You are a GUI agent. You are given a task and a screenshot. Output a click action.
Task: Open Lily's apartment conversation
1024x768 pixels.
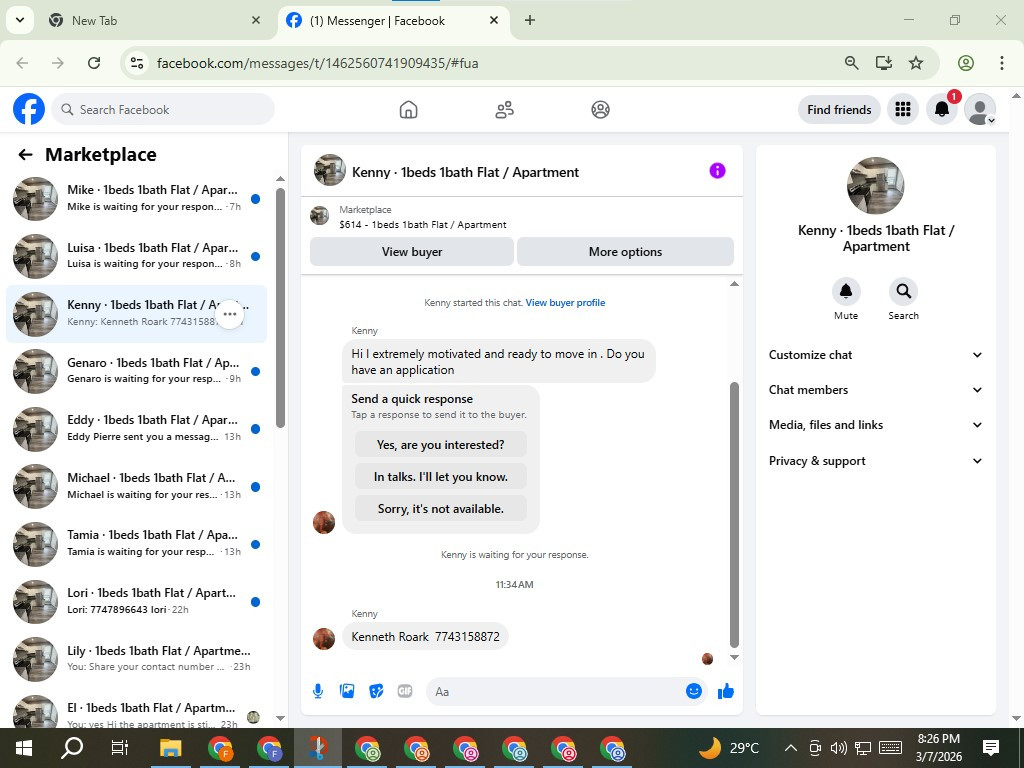tap(137, 659)
